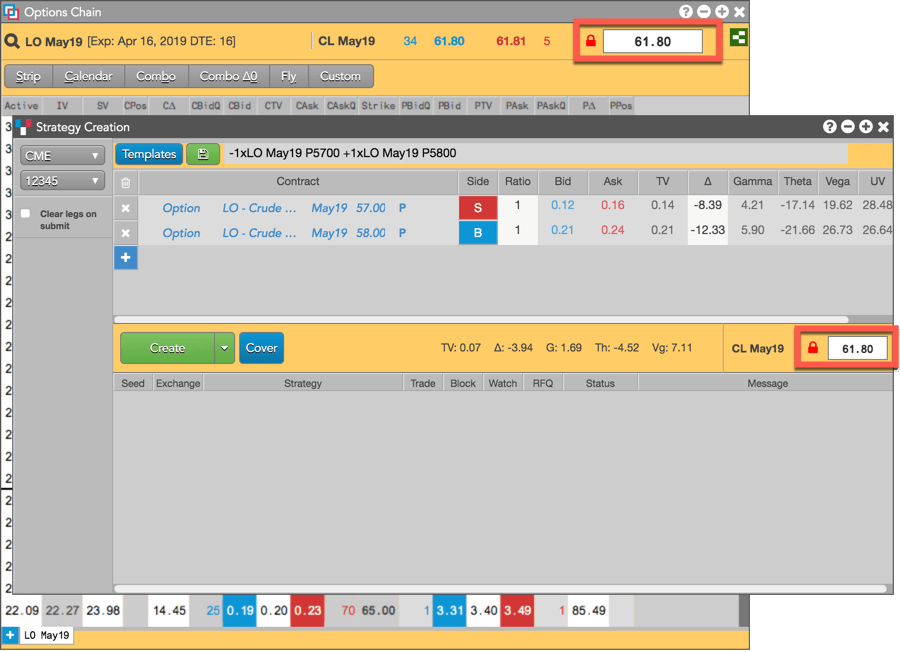Click the RFQ column header
The image size is (900, 652).
click(542, 383)
